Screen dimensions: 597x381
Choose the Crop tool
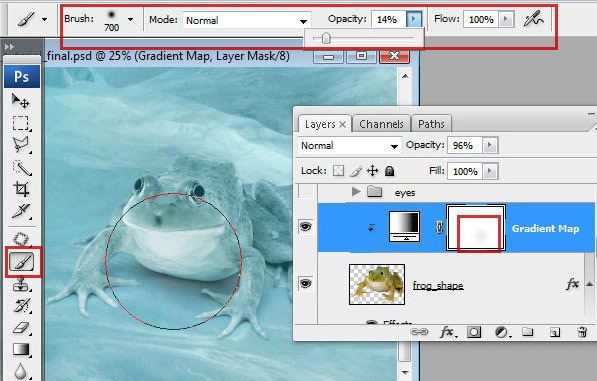point(21,189)
